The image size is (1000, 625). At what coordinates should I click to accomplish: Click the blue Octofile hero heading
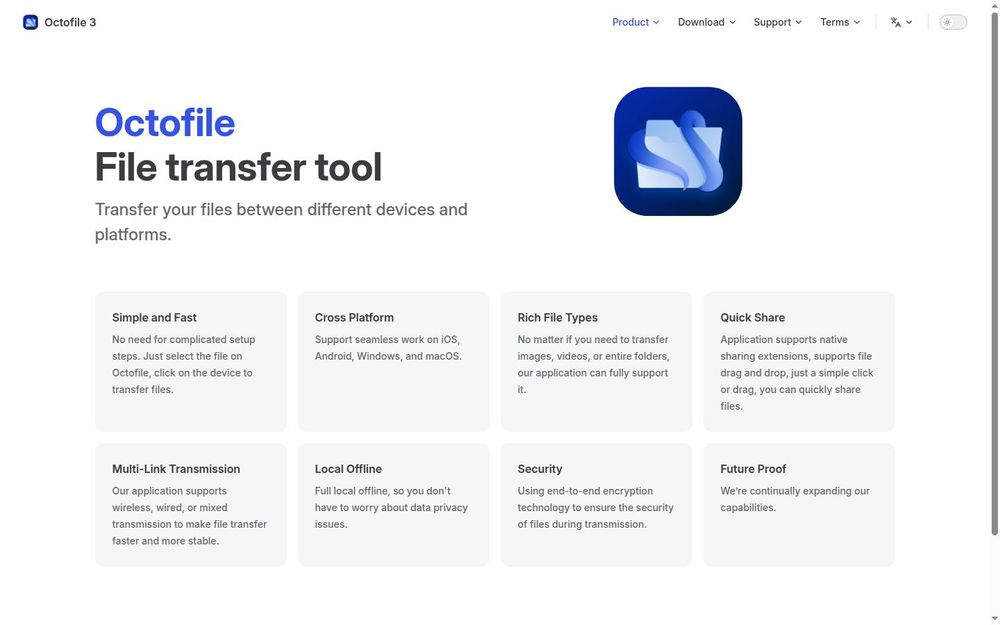[165, 122]
